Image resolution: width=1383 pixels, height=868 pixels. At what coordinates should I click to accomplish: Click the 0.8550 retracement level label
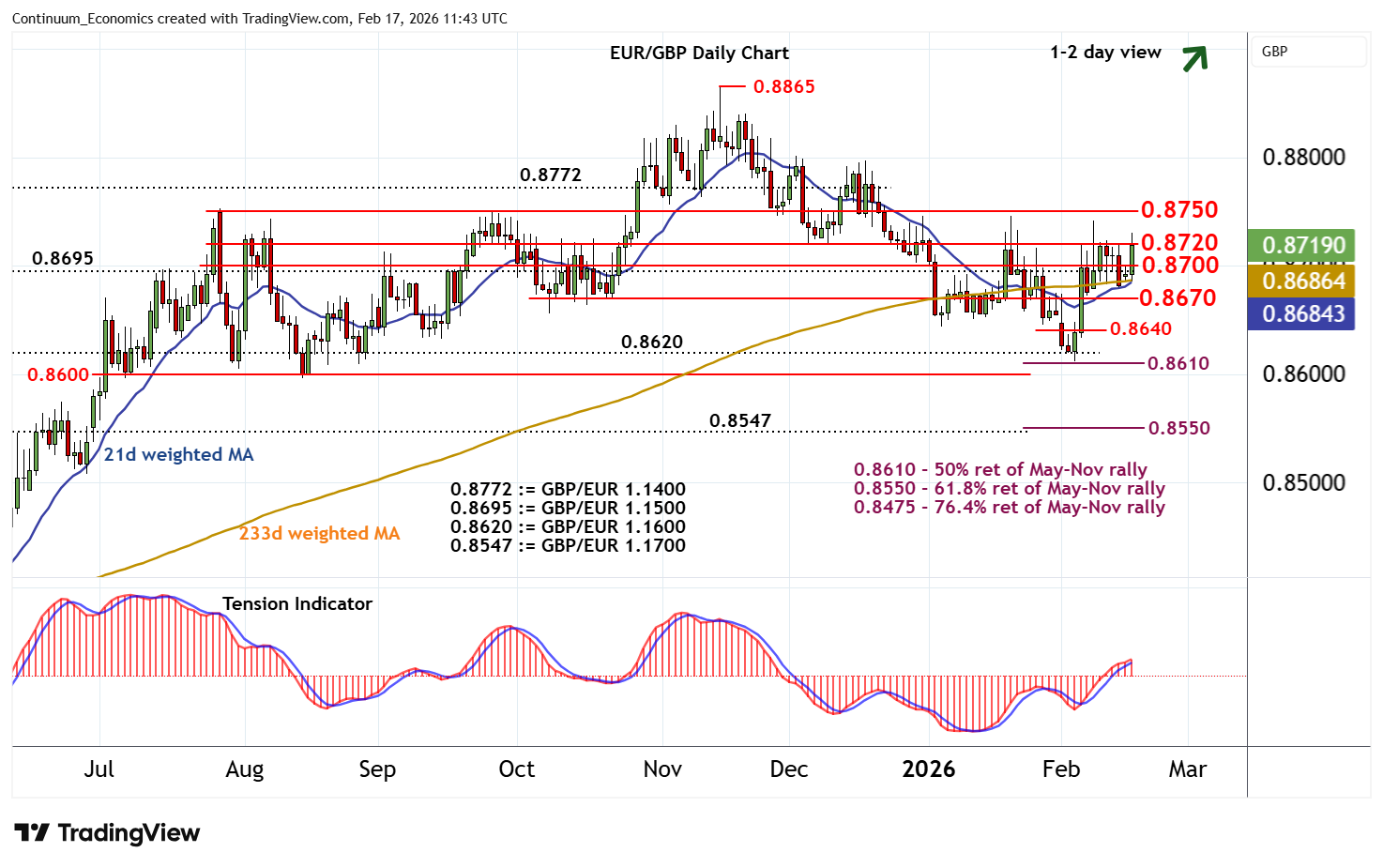pyautogui.click(x=1178, y=428)
